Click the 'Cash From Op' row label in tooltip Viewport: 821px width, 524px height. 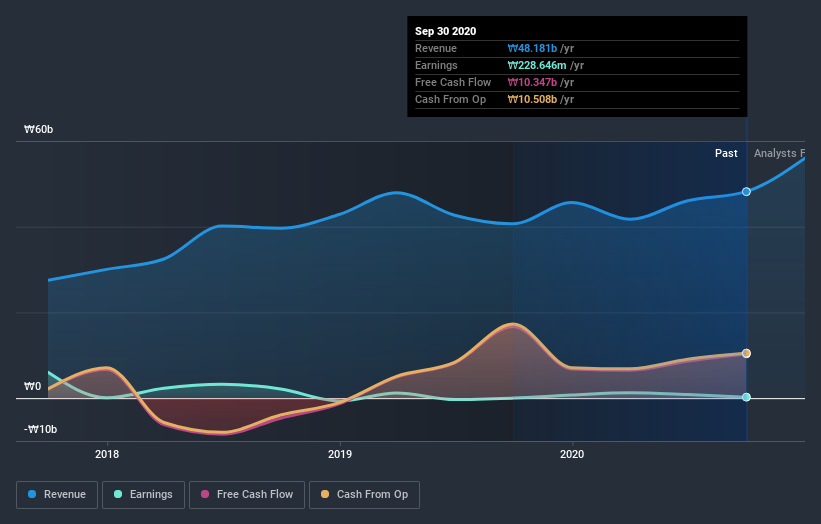pos(450,99)
